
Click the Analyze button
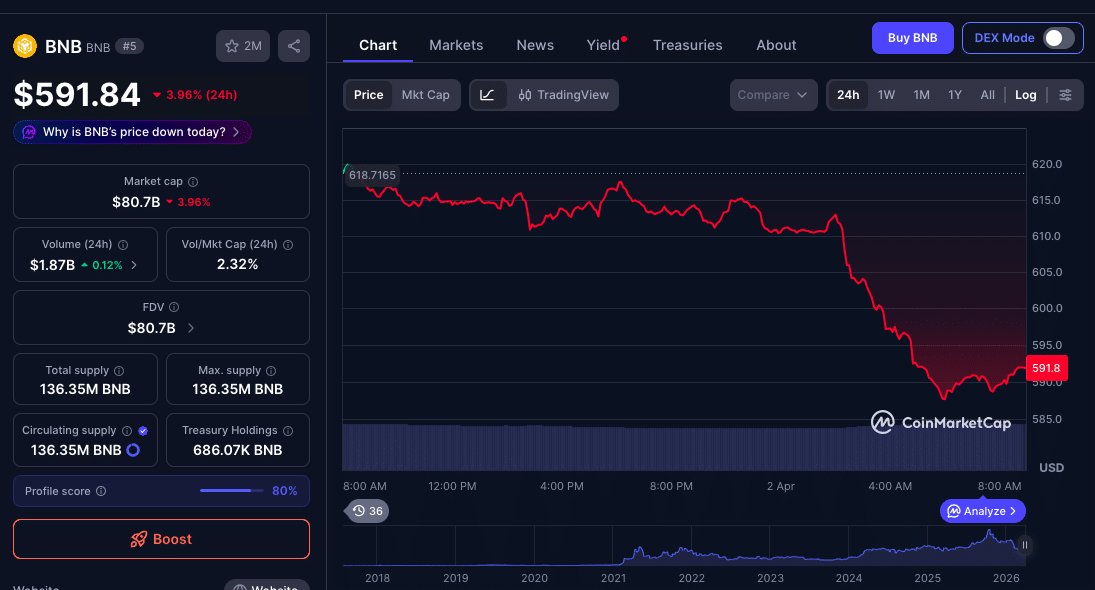click(x=983, y=511)
